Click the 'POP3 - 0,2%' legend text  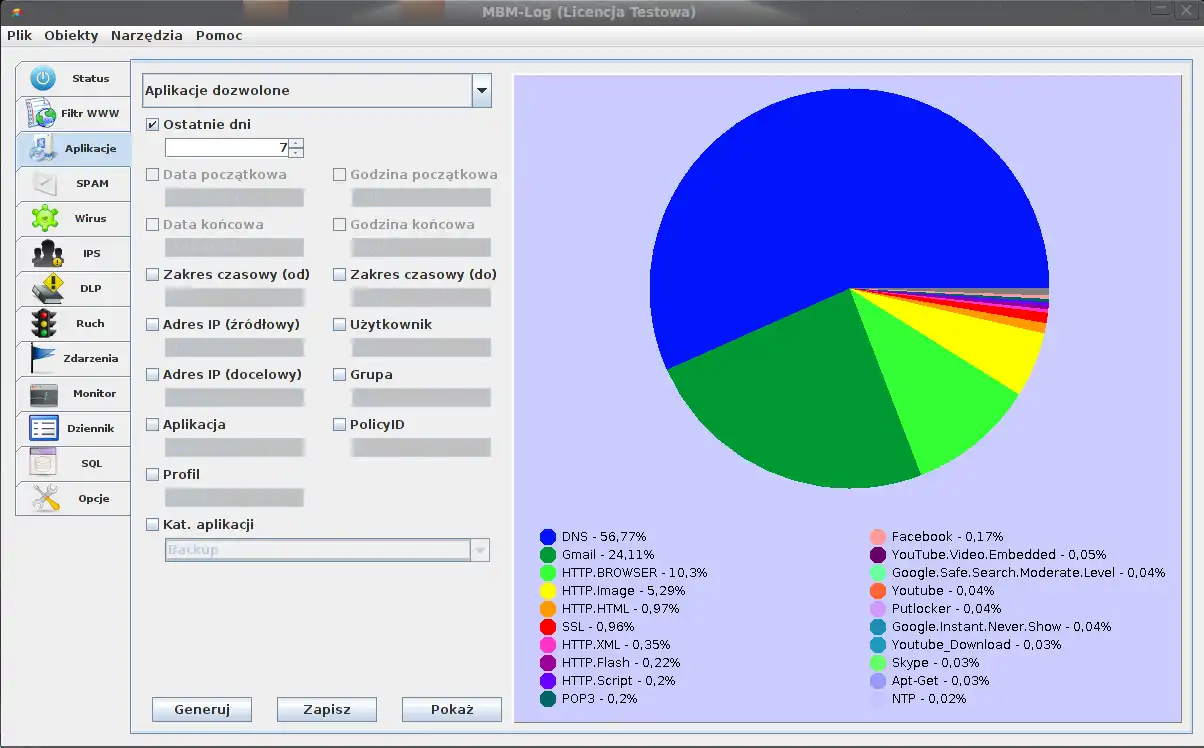[600, 699]
